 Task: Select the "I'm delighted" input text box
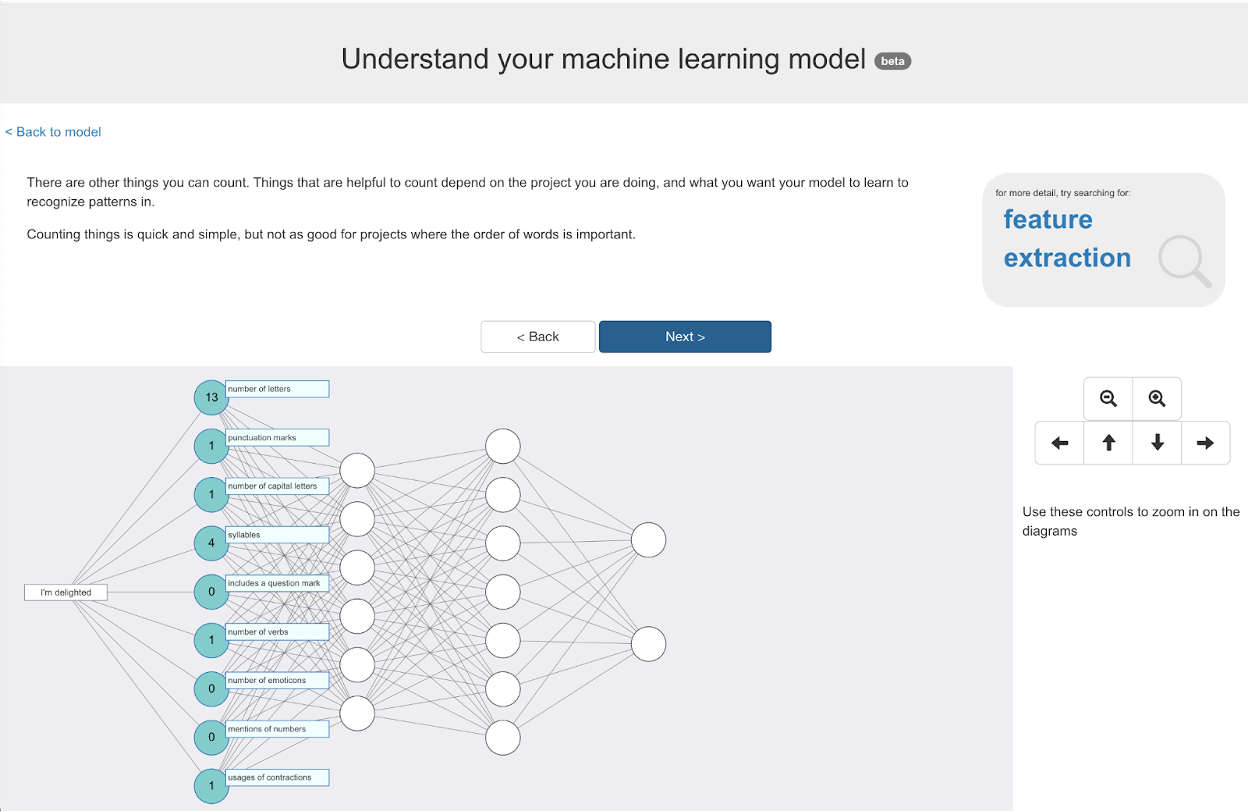[x=66, y=593]
